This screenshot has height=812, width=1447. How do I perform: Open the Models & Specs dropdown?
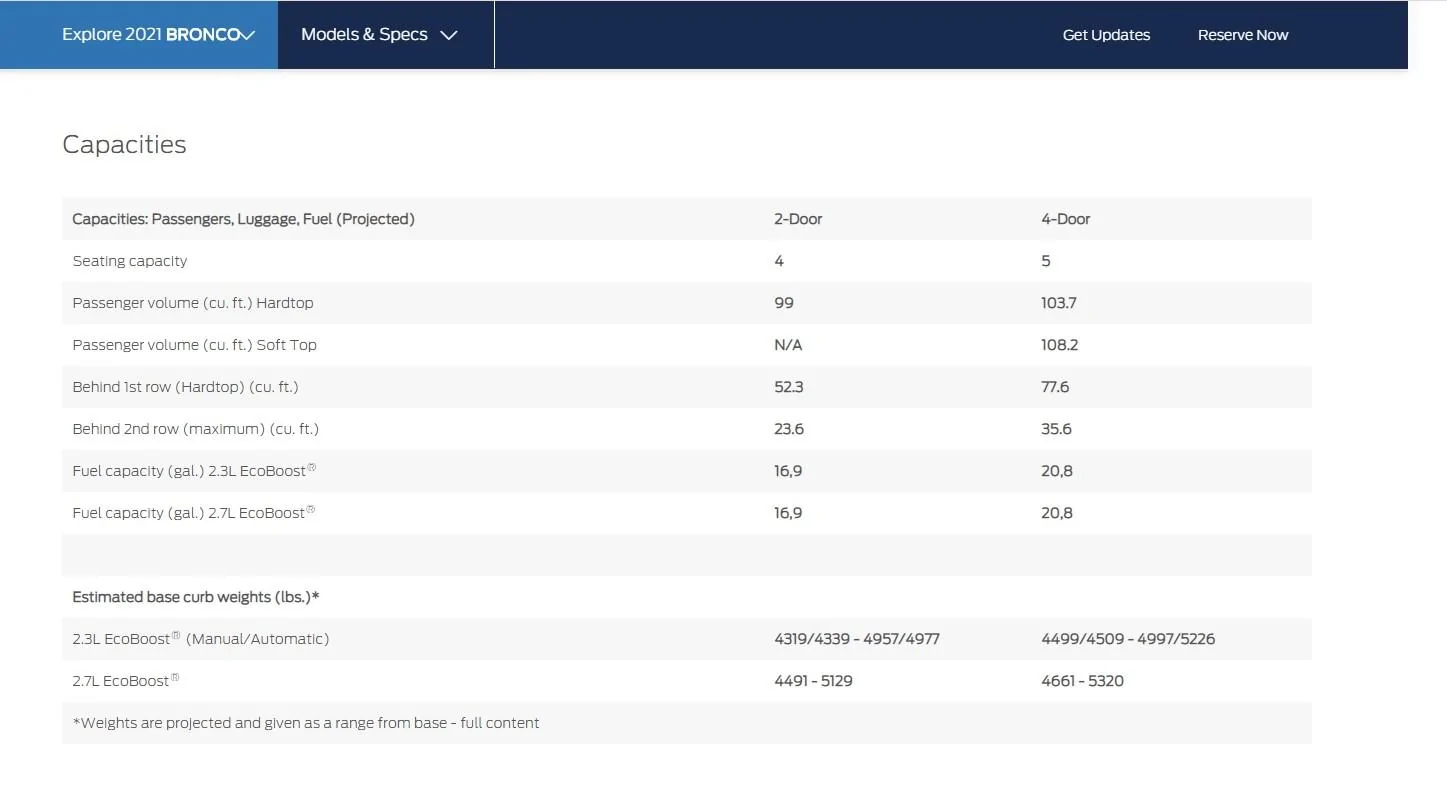379,35
